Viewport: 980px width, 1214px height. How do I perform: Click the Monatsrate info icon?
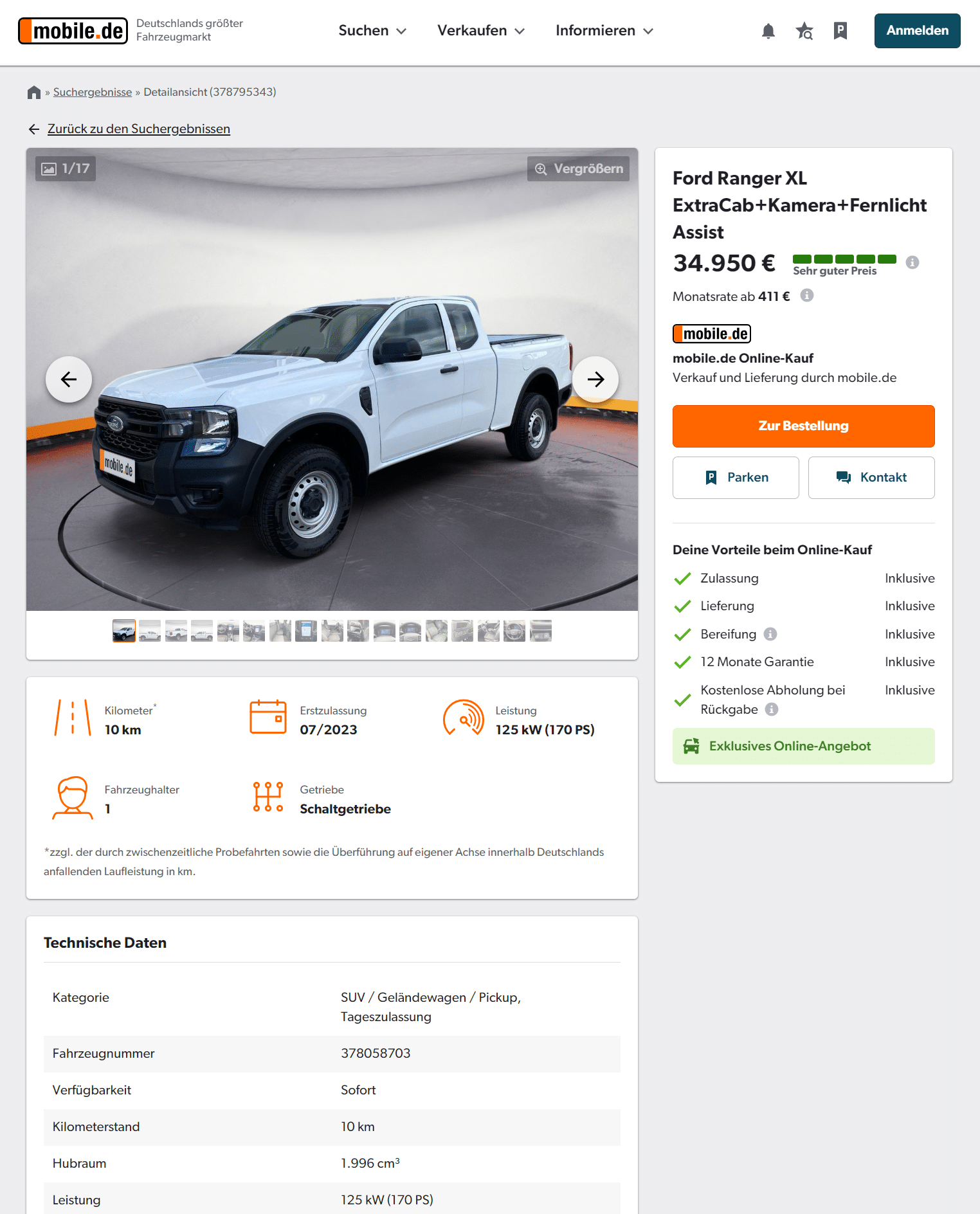pyautogui.click(x=806, y=295)
